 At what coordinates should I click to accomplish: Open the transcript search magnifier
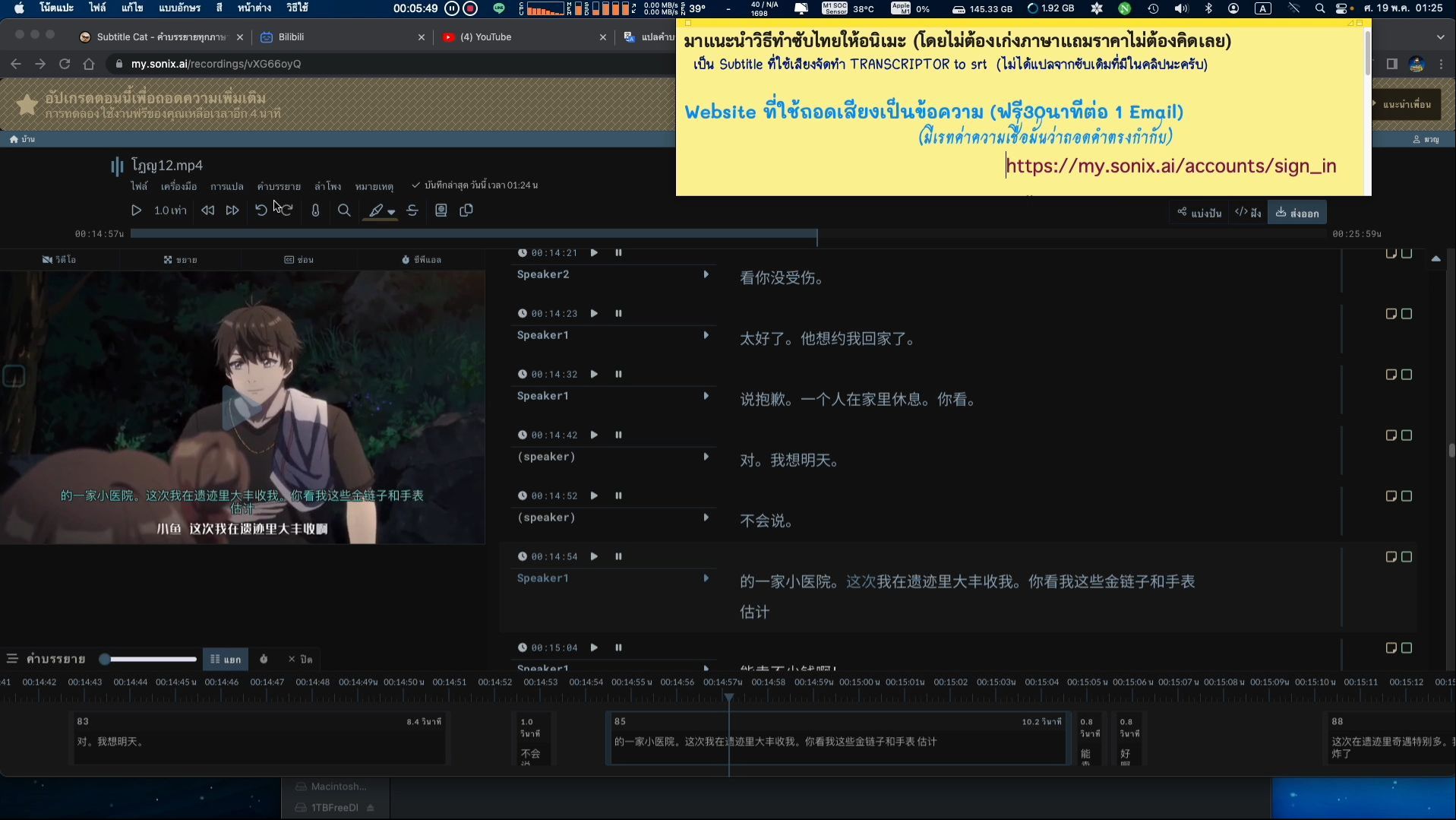(344, 211)
